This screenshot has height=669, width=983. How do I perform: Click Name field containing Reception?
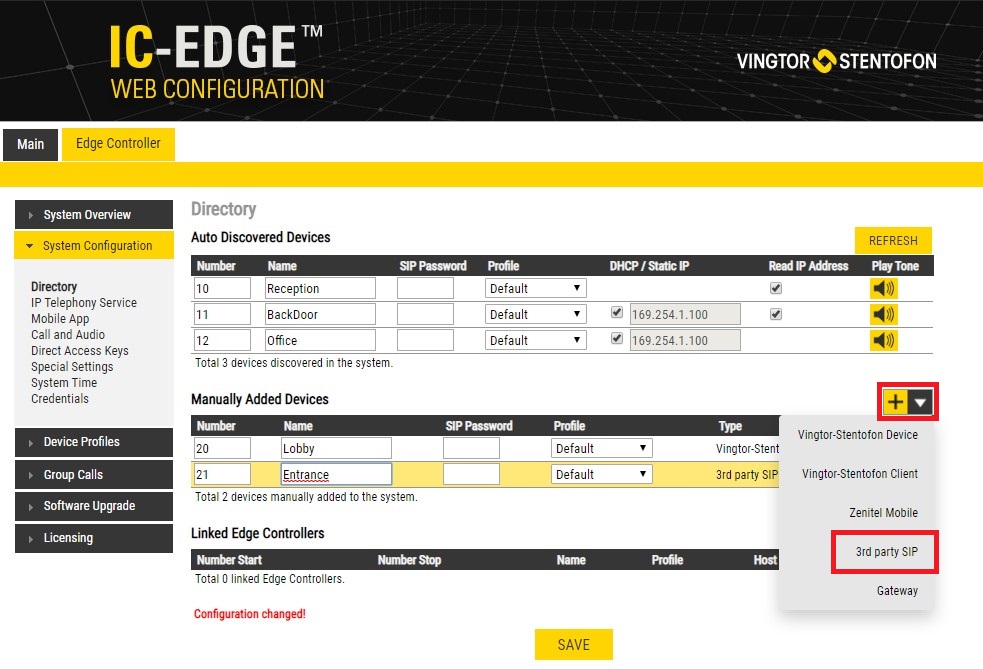(x=320, y=288)
